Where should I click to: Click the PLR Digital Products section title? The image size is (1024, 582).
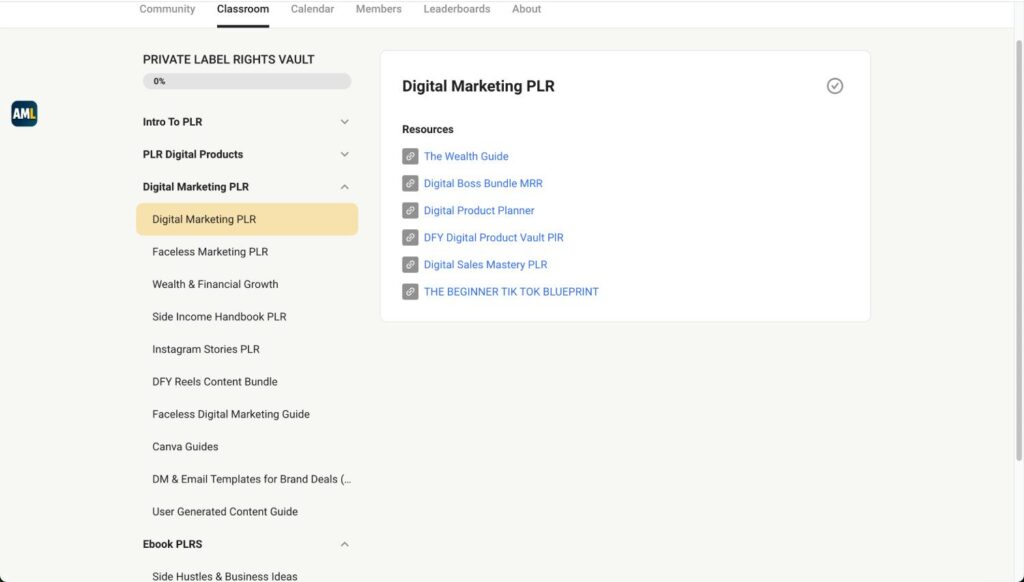(x=193, y=155)
